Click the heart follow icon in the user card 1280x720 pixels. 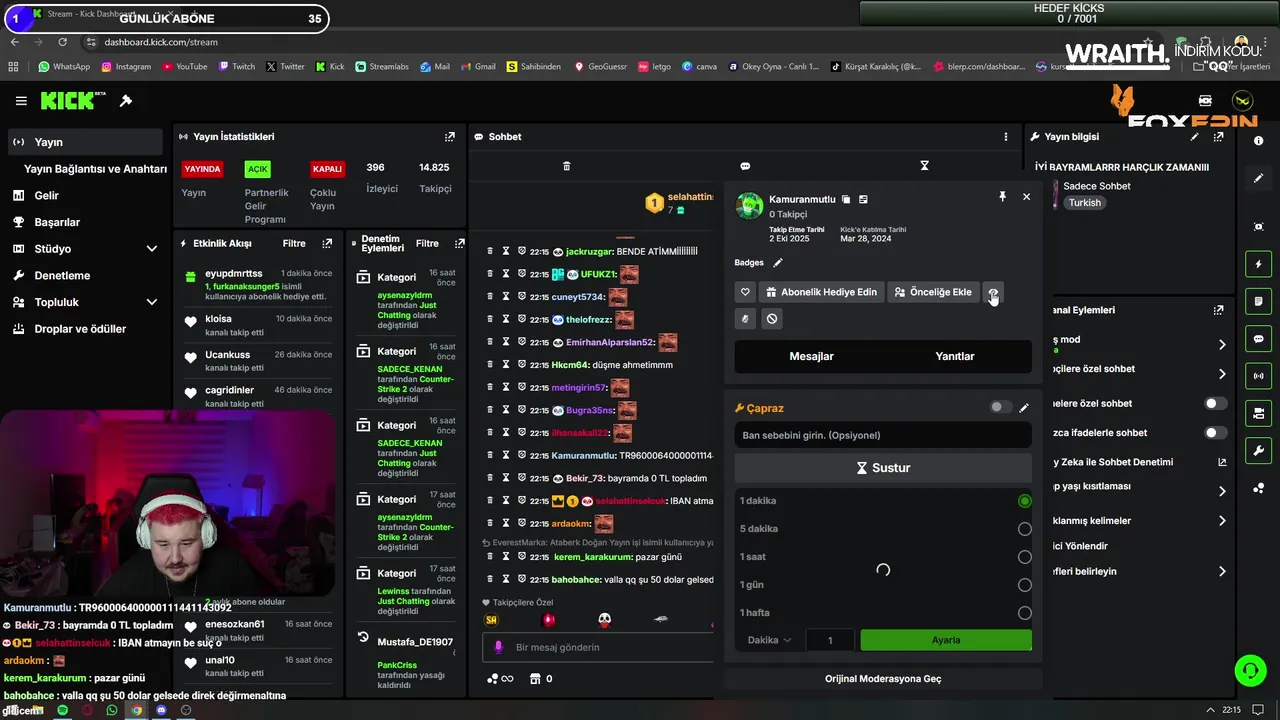[745, 292]
